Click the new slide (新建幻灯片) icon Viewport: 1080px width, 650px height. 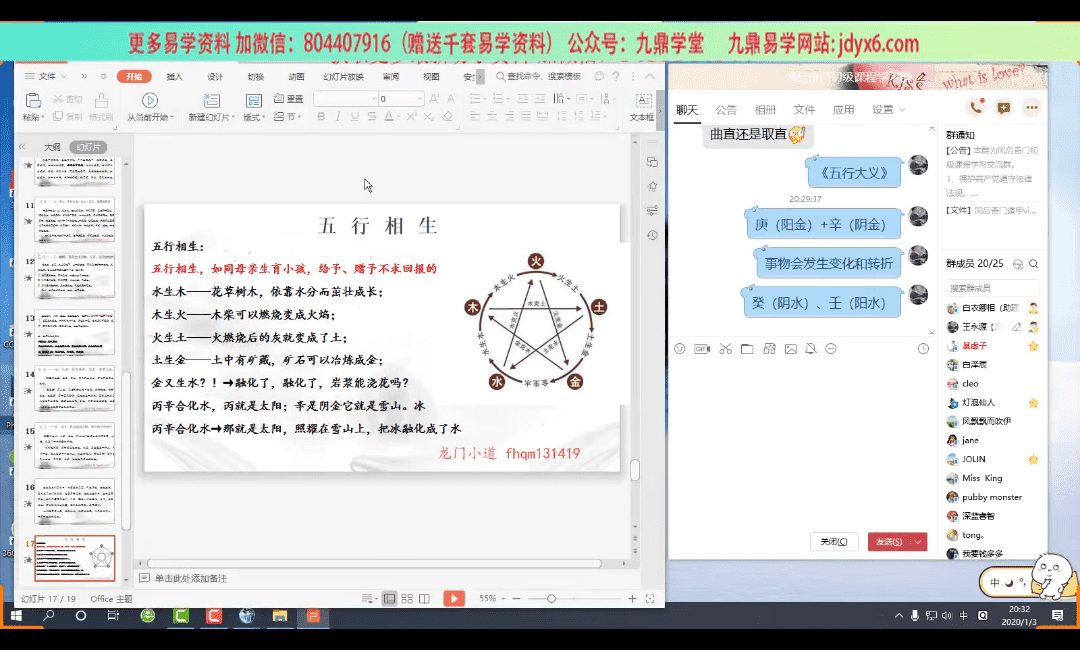point(211,100)
